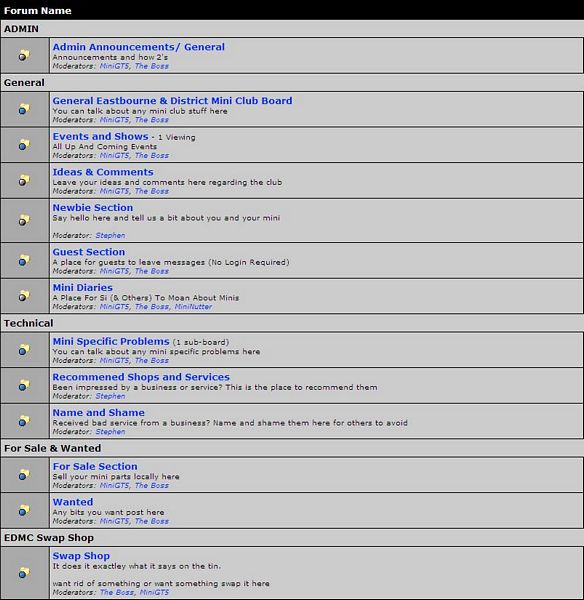The image size is (584, 600).
Task: Open the Mini Diaries forum
Action: pos(83,287)
